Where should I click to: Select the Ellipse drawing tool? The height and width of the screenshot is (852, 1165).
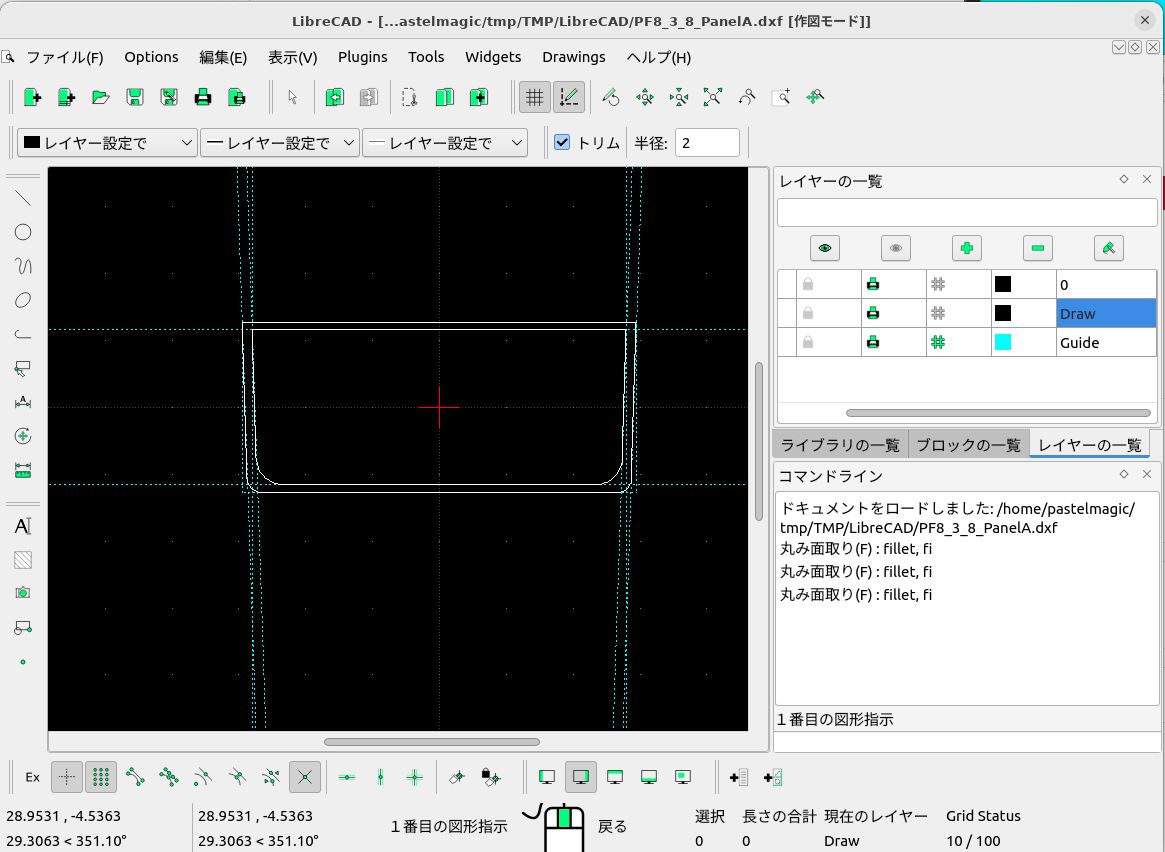pyautogui.click(x=23, y=300)
